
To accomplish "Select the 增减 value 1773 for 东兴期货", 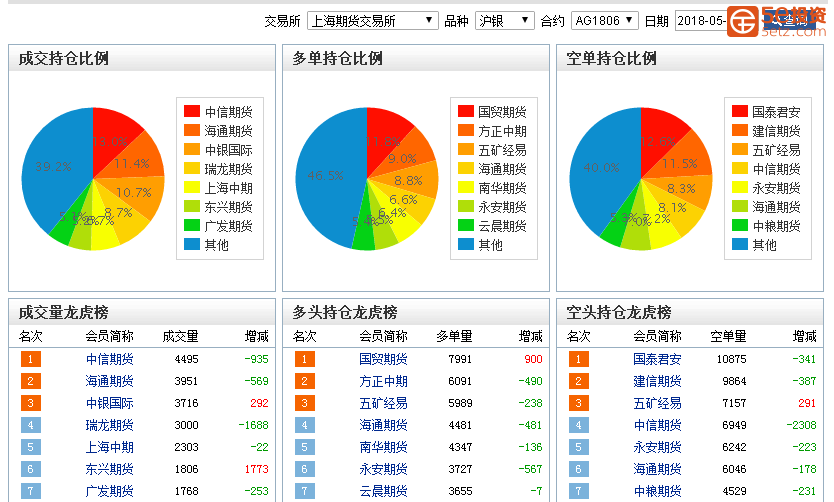I will pyautogui.click(x=256, y=469).
